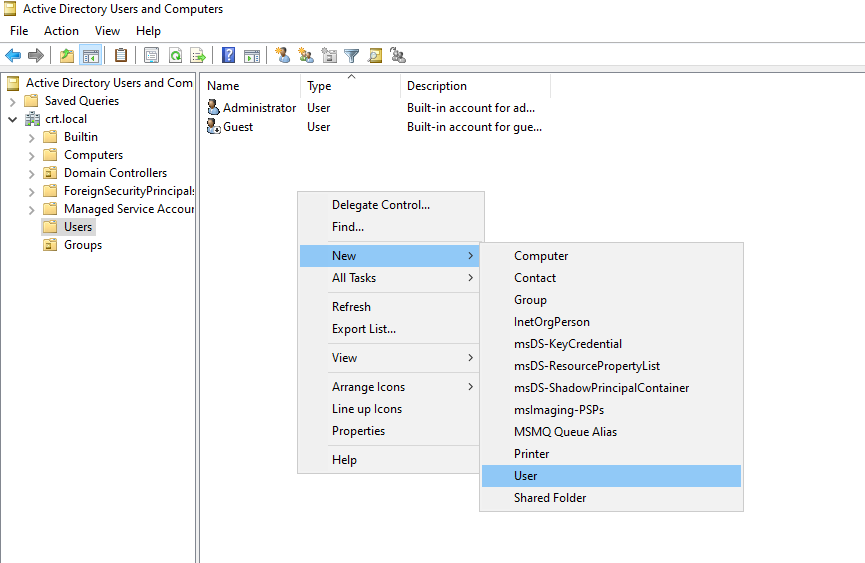
Task: Click Refresh in context menu
Action: pyautogui.click(x=389, y=307)
